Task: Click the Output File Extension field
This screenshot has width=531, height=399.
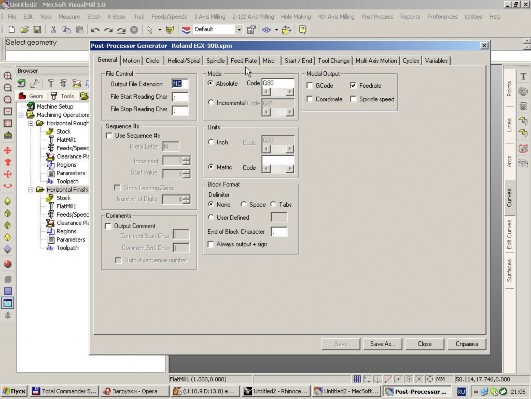Action: pyautogui.click(x=180, y=84)
